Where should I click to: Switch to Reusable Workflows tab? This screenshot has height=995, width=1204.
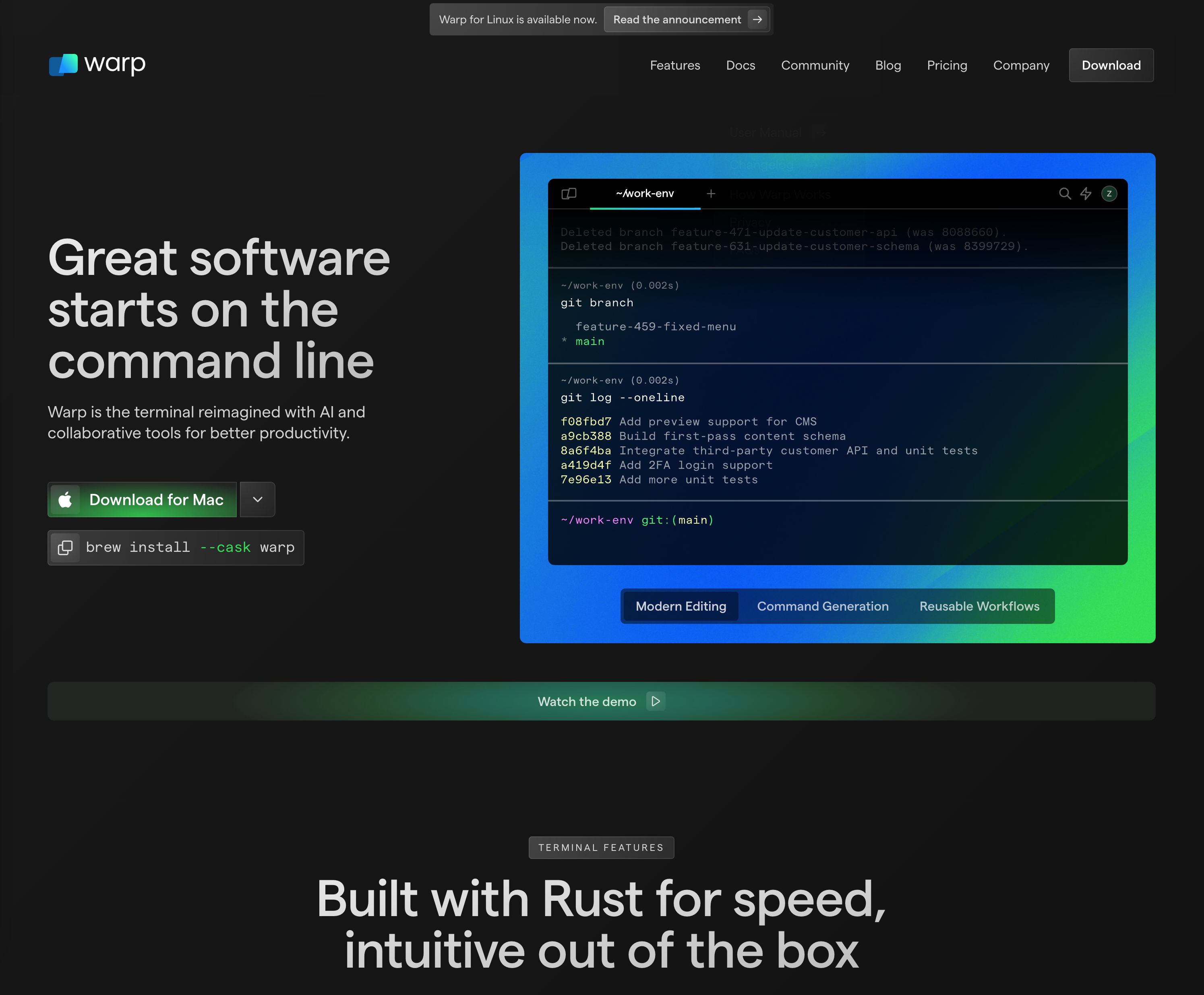(x=979, y=607)
